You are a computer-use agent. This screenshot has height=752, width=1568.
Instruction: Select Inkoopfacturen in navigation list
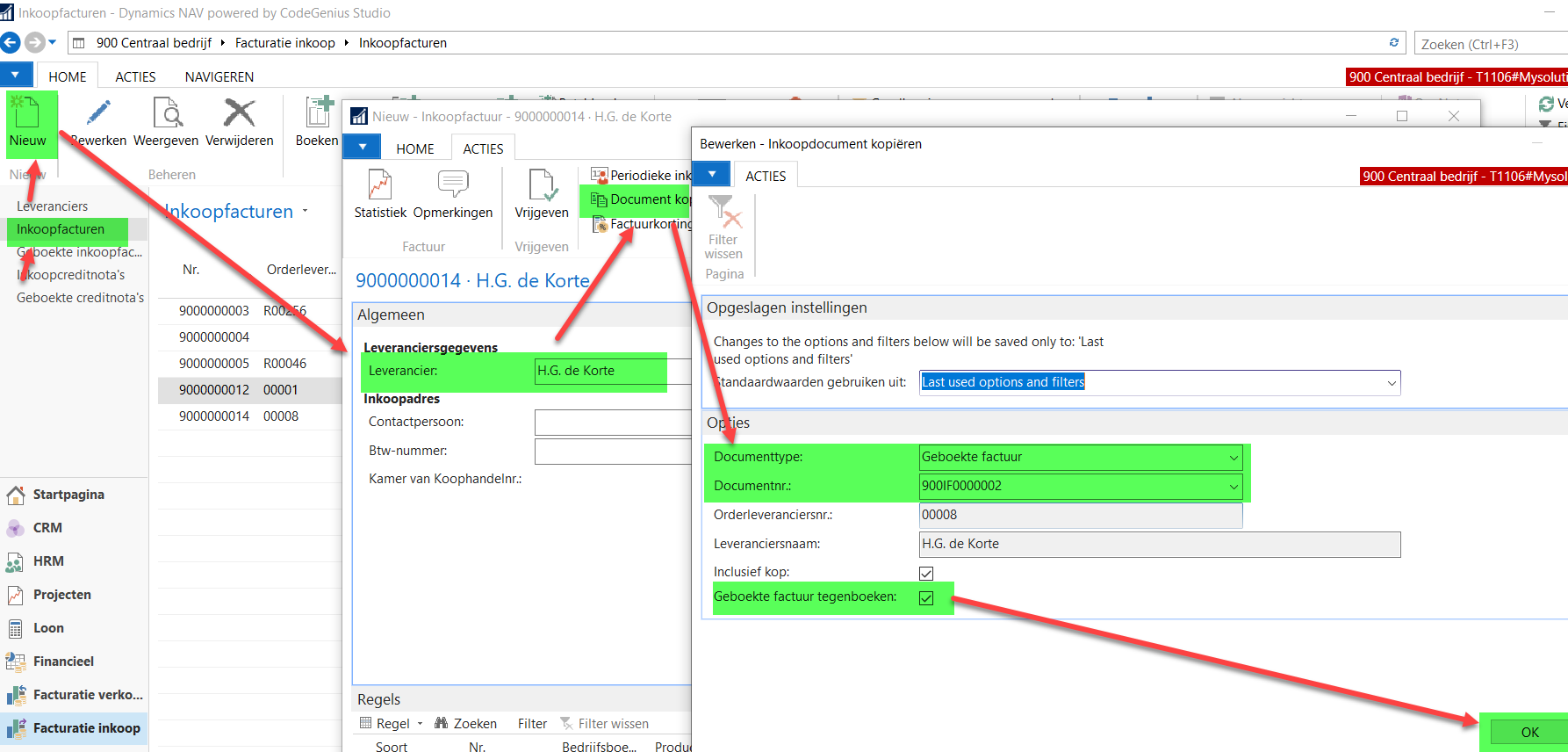tap(61, 229)
